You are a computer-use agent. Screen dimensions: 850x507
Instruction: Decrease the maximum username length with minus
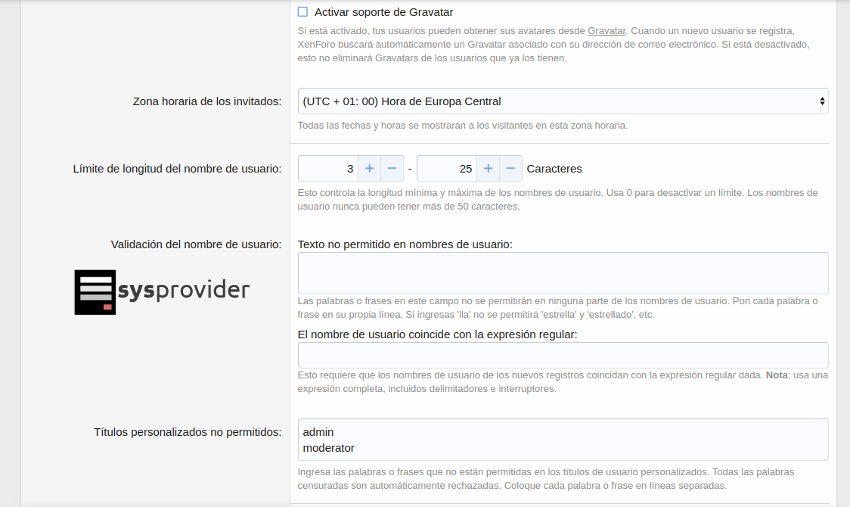click(511, 168)
